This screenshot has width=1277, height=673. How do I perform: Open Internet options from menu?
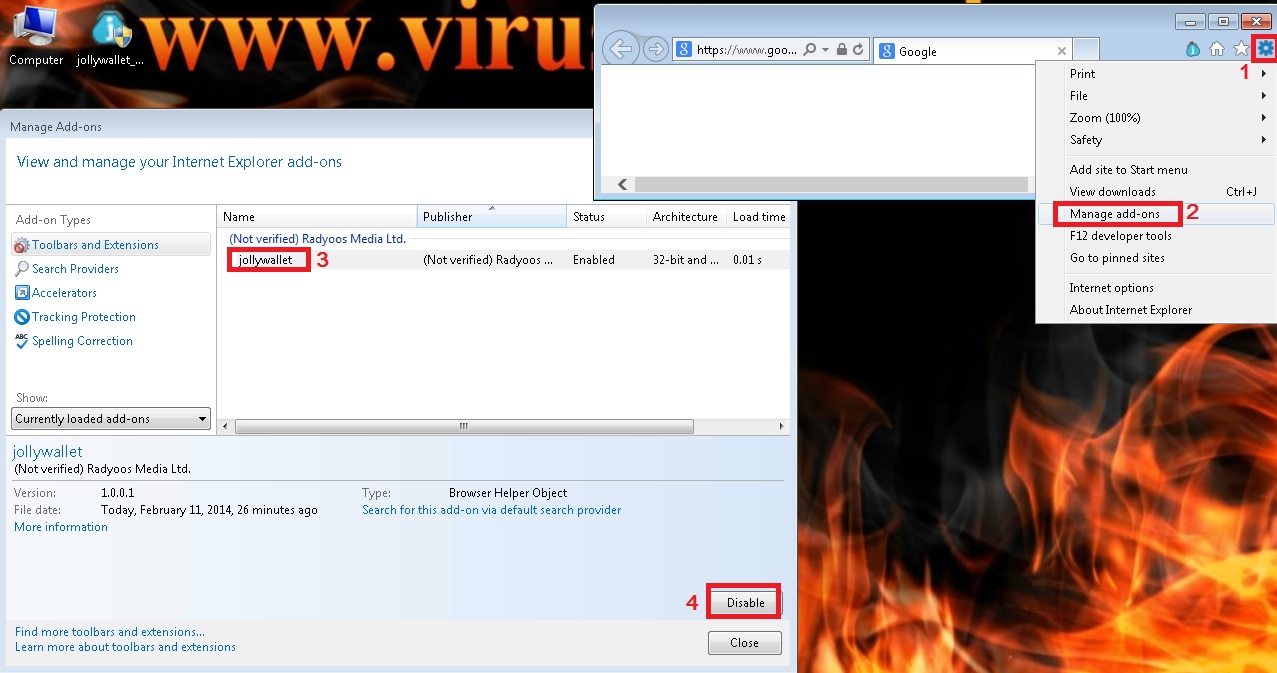point(1156,288)
